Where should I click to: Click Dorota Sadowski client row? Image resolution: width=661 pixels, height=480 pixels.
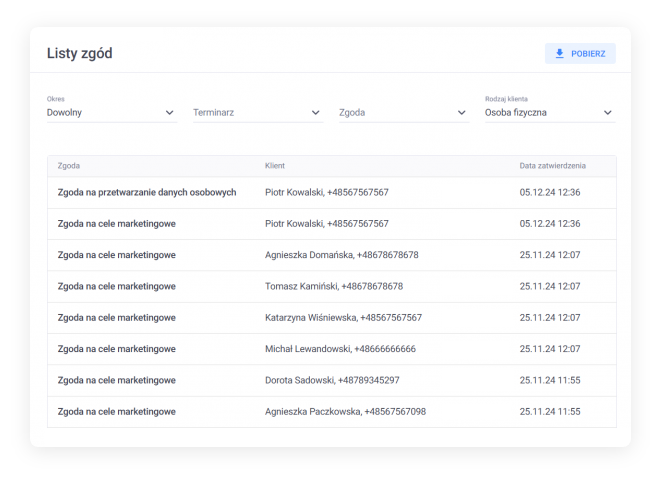[332, 380]
